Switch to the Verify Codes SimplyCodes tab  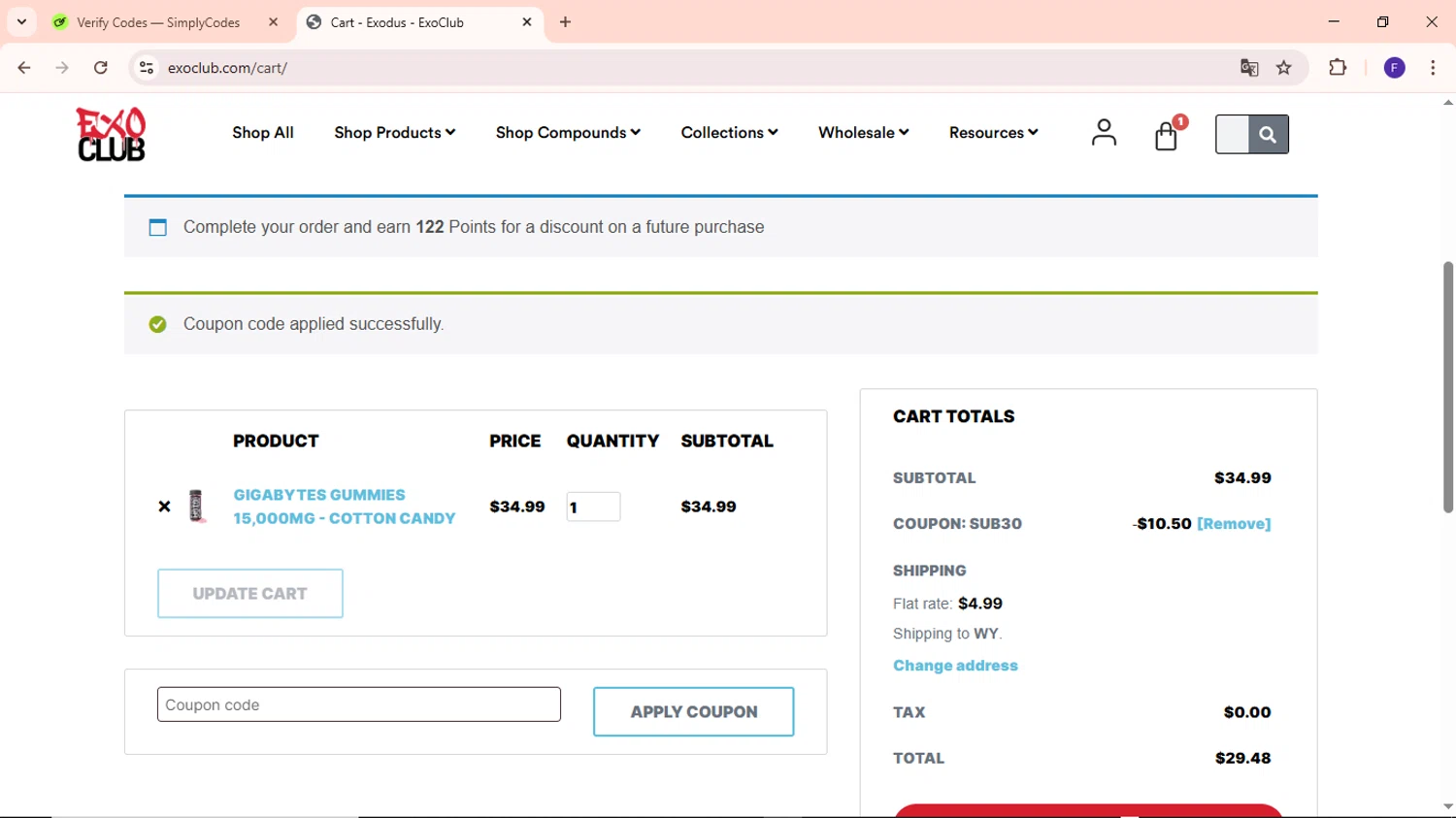159,22
